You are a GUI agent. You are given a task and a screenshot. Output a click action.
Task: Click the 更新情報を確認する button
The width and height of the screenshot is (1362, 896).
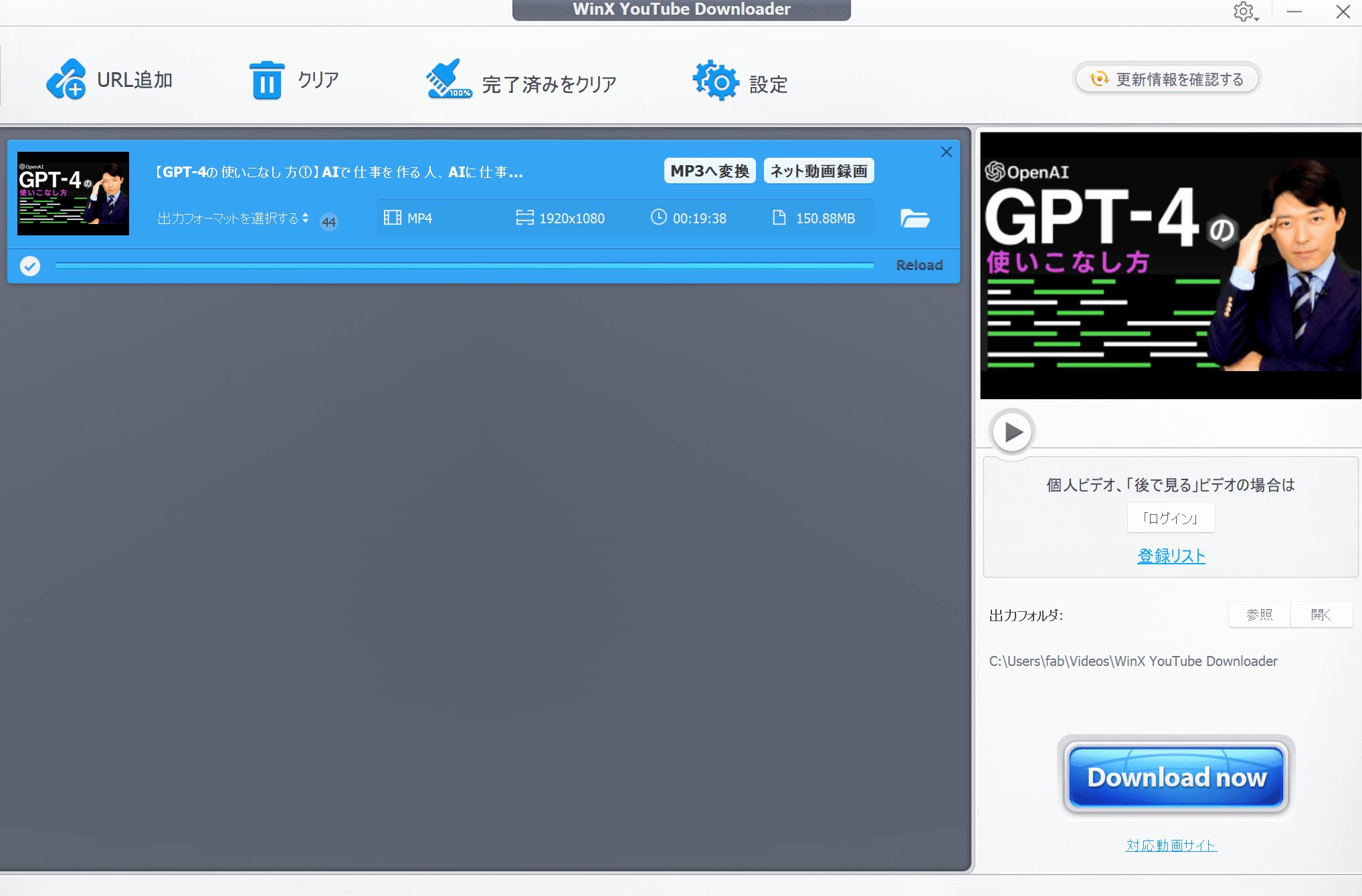click(1167, 79)
